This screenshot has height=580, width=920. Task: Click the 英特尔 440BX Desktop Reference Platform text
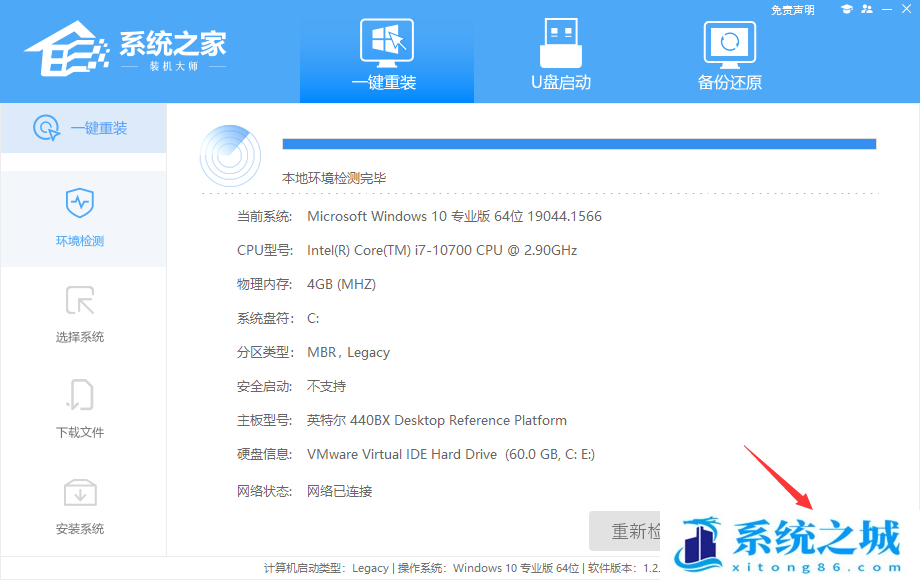click(437, 420)
